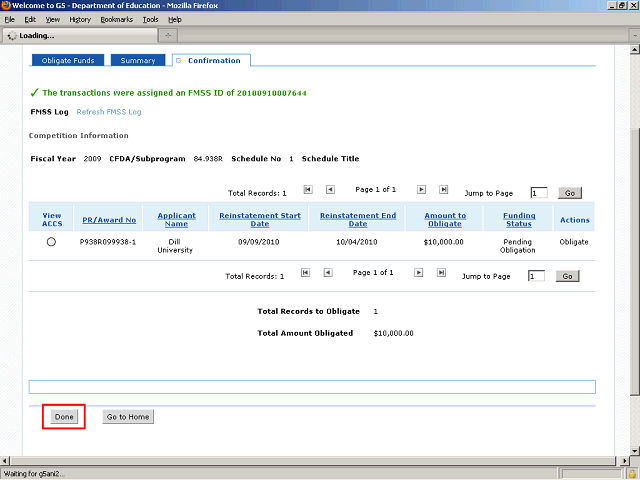Image resolution: width=640 pixels, height=480 pixels.
Task: Click the Pending Obligation status cell
Action: click(x=518, y=246)
